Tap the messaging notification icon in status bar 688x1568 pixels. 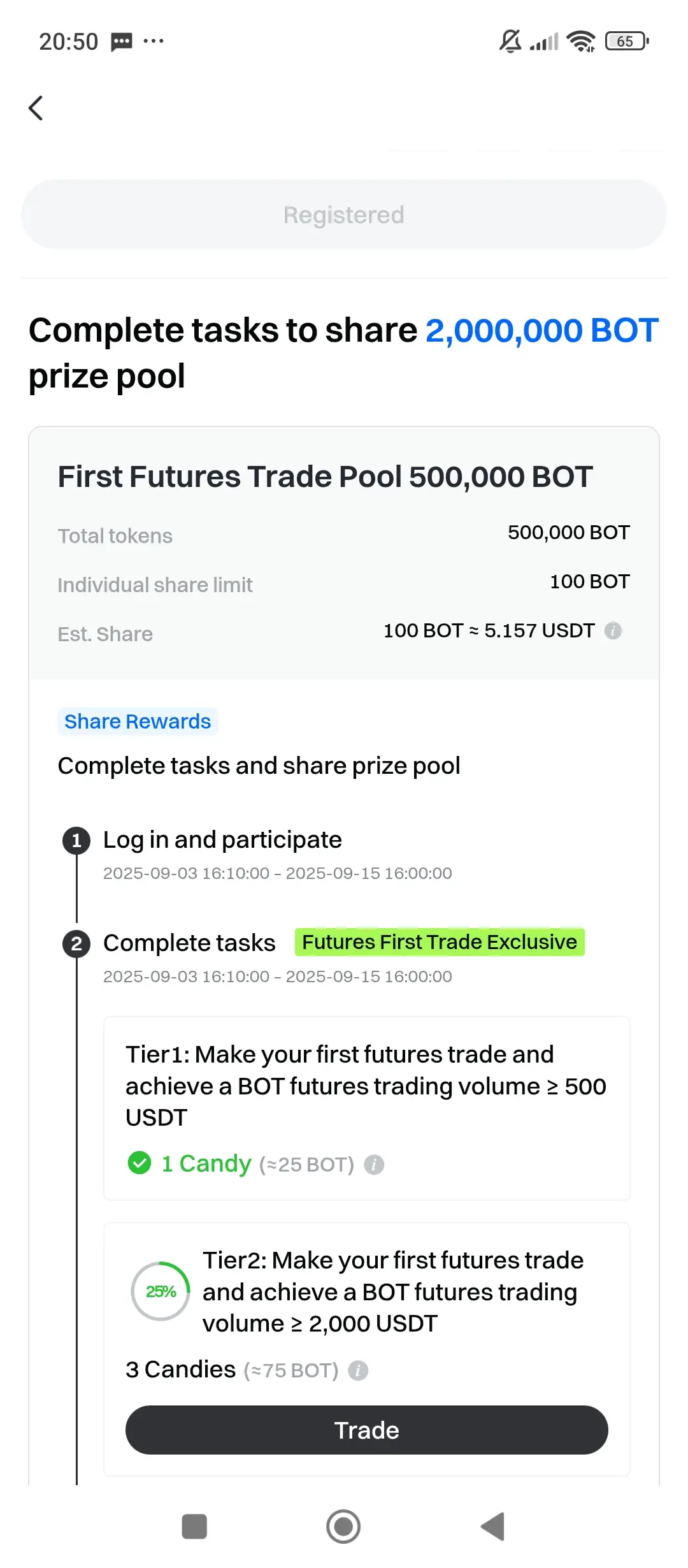122,42
